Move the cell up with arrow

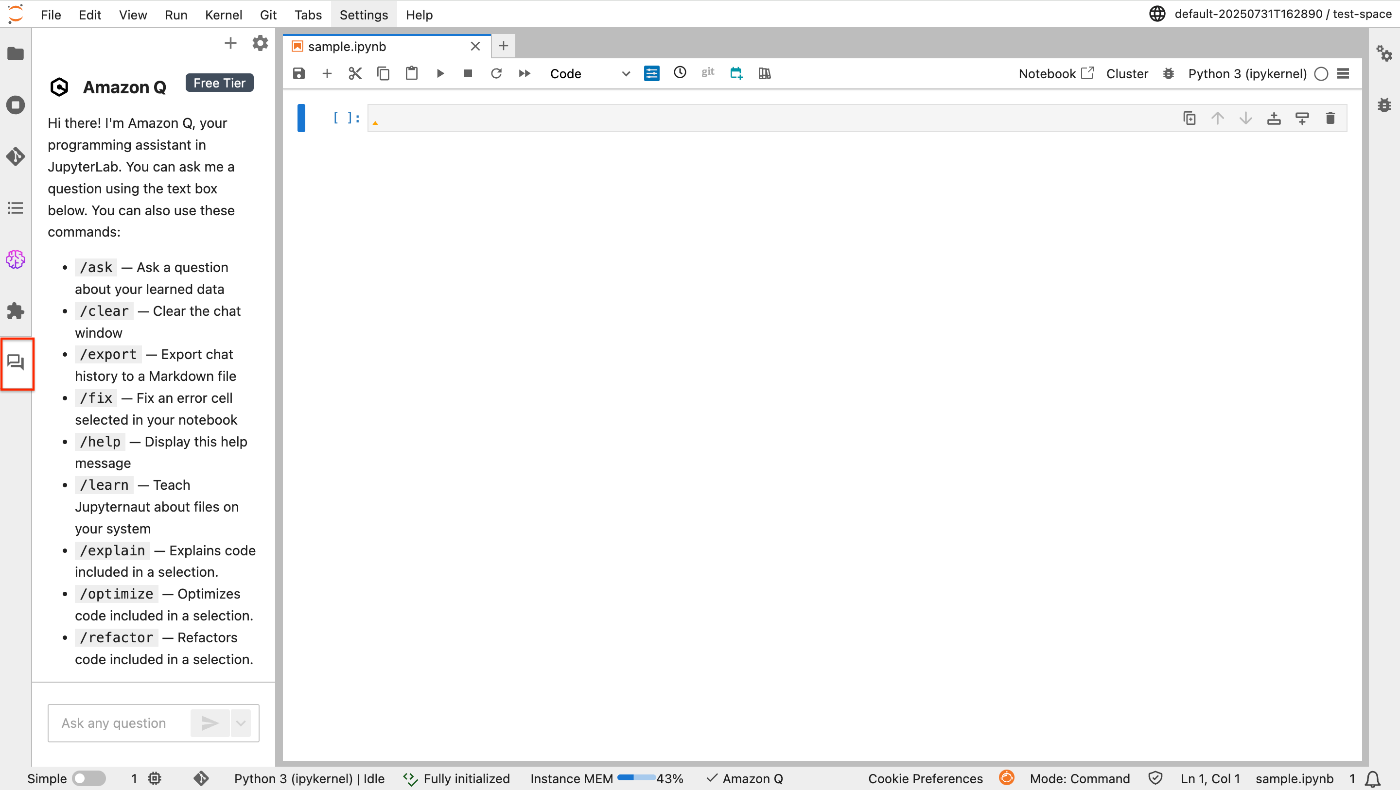[1217, 118]
